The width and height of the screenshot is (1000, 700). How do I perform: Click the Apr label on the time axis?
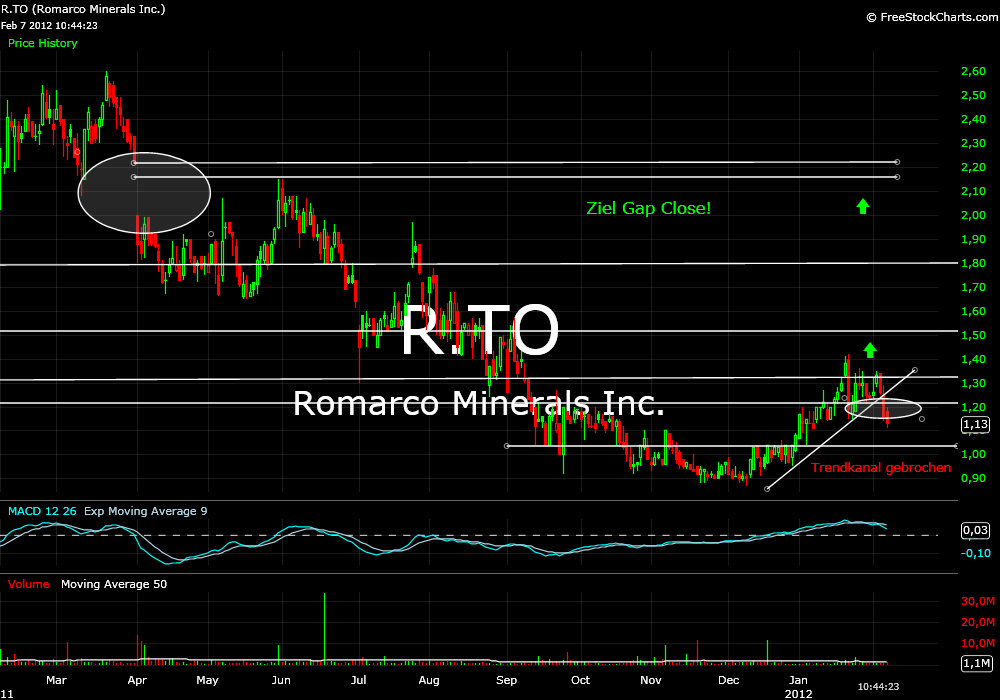point(137,680)
